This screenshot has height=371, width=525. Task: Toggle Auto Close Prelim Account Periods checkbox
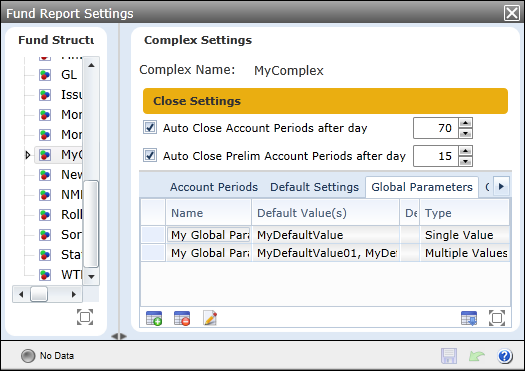[x=150, y=156]
